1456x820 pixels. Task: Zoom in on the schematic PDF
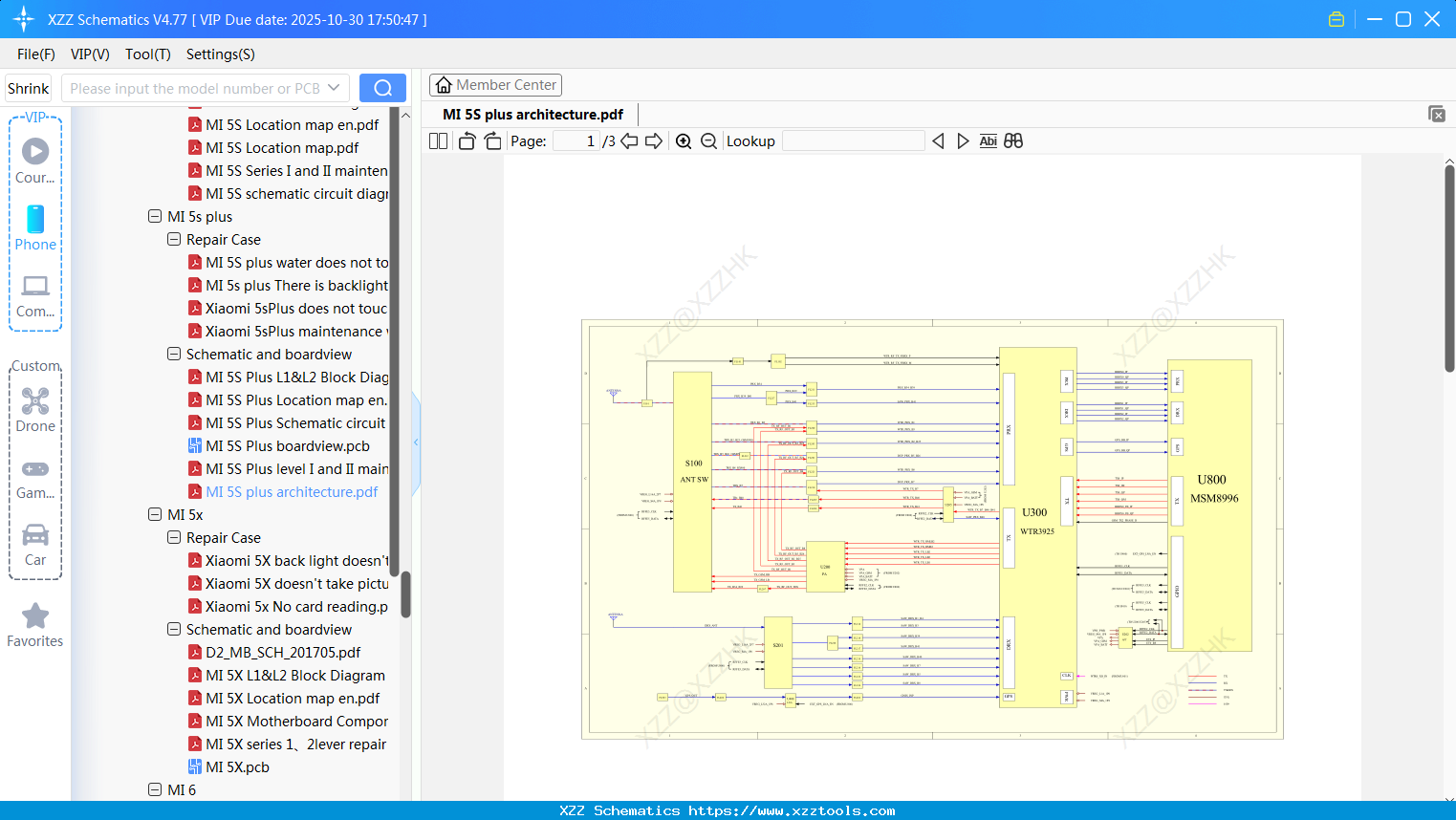point(684,140)
